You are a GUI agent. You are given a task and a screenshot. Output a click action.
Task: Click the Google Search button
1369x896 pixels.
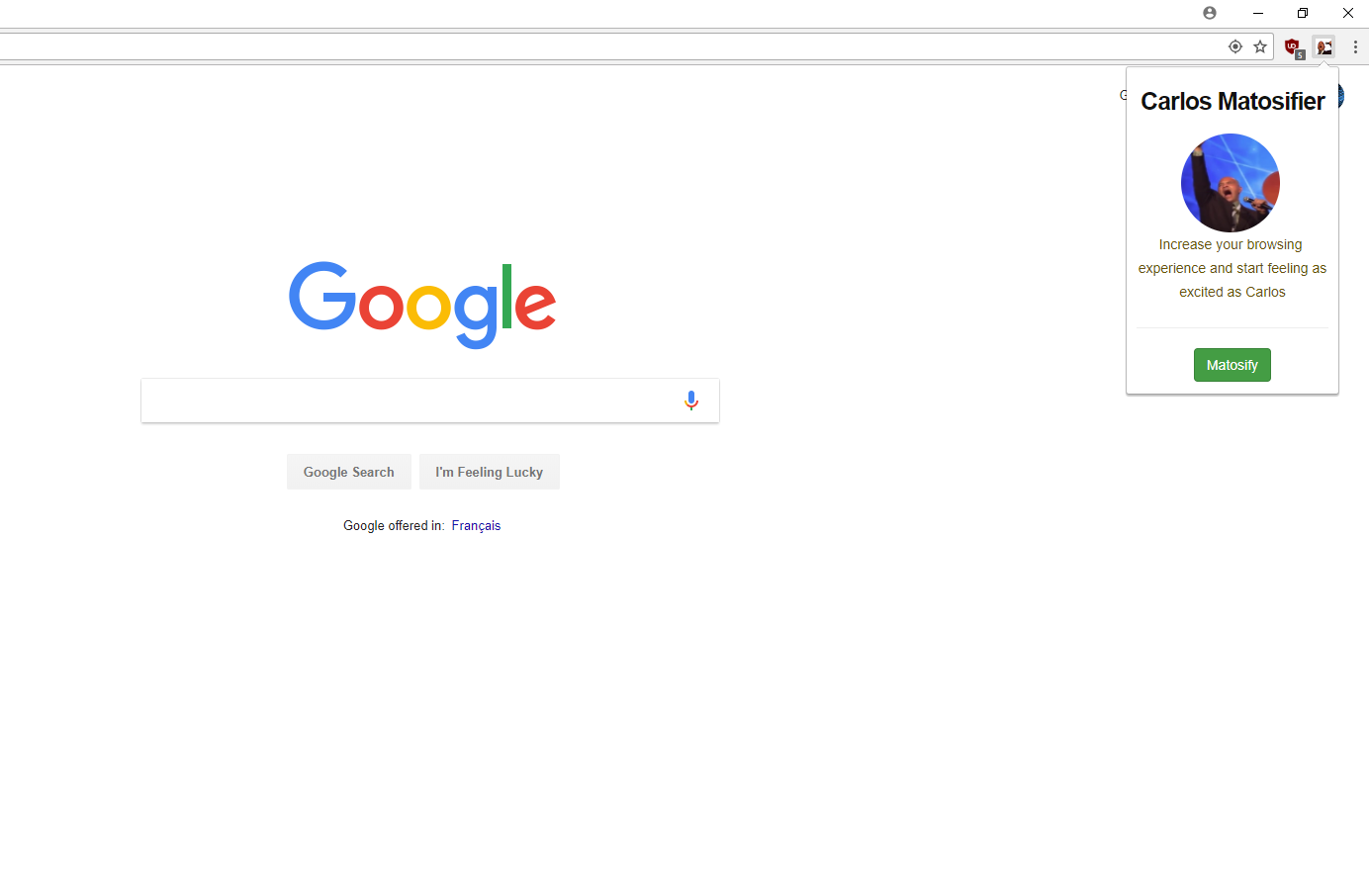pyautogui.click(x=349, y=472)
